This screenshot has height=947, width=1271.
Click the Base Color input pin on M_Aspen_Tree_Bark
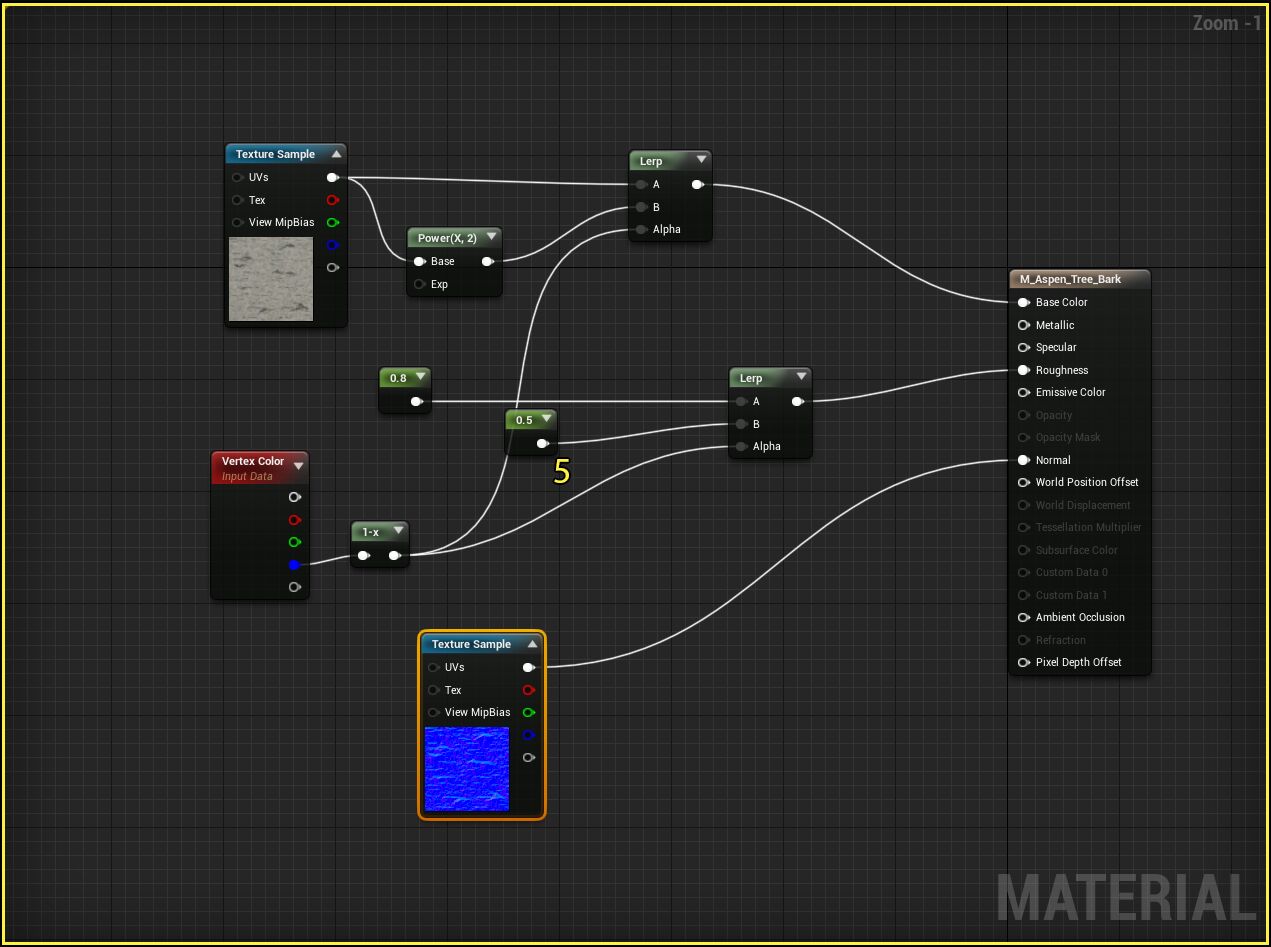click(x=1023, y=302)
